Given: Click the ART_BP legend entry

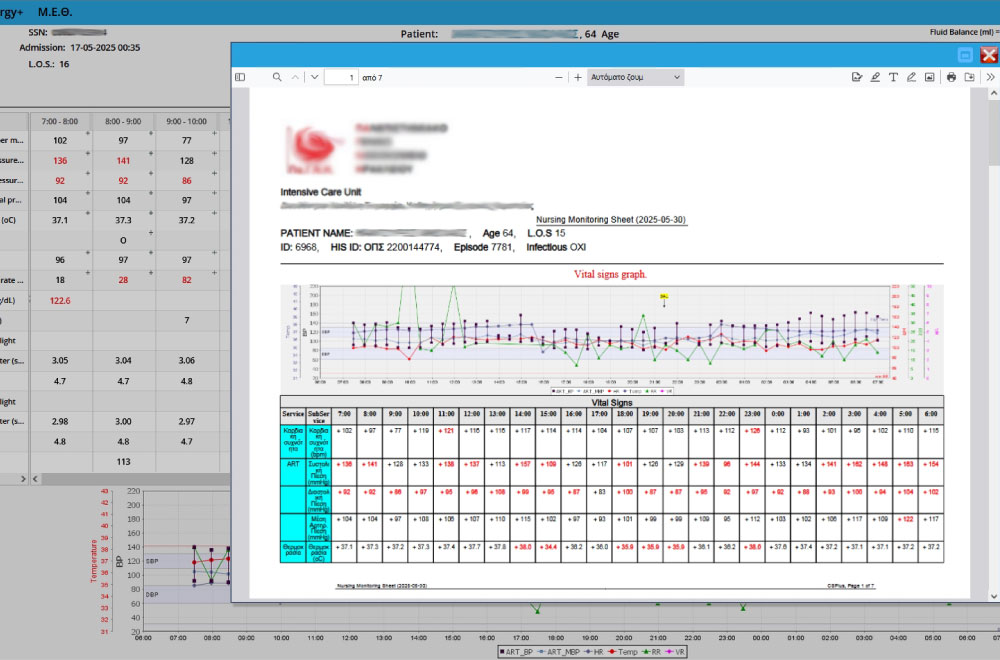Looking at the screenshot, I should pos(516,652).
